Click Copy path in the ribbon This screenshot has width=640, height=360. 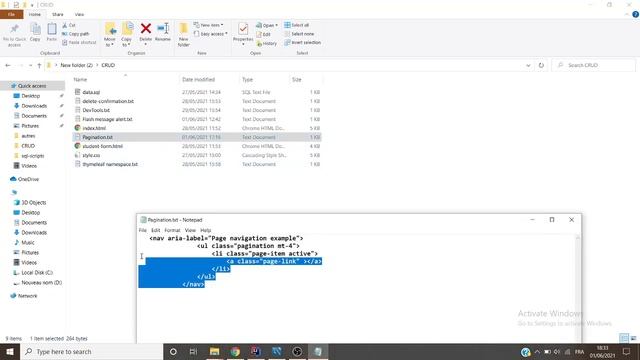[x=76, y=34]
